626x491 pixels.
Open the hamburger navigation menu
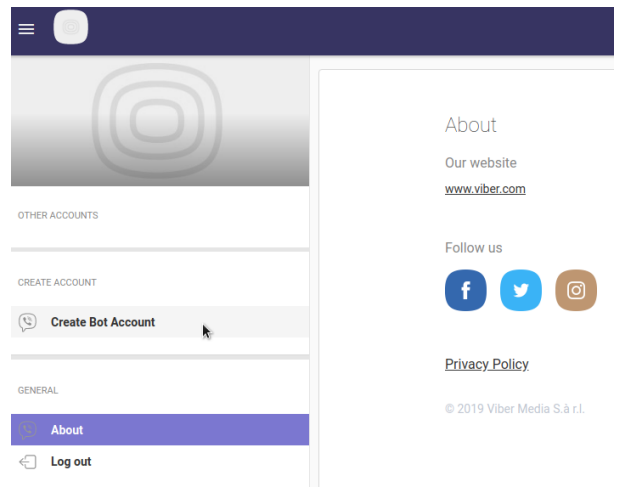(27, 29)
